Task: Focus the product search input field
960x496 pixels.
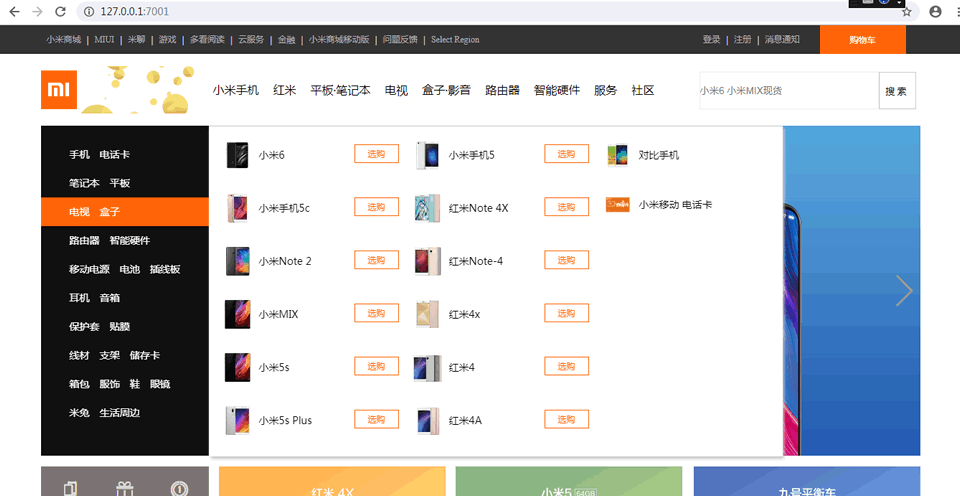Action: click(789, 91)
